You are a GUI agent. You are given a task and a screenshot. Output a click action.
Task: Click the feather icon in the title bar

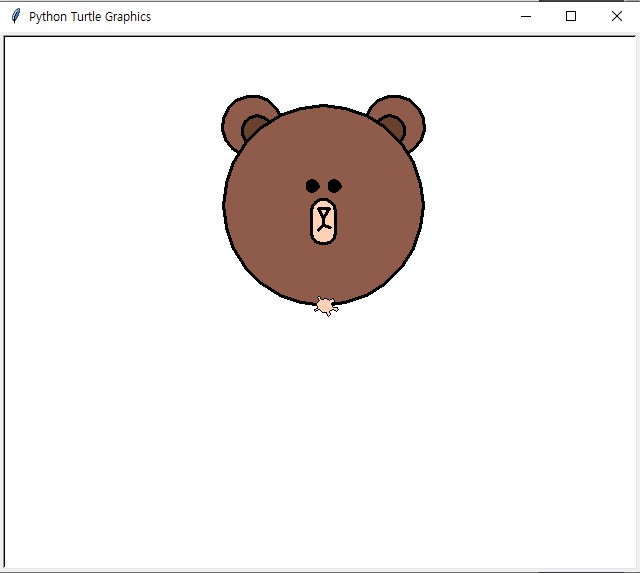[x=16, y=16]
